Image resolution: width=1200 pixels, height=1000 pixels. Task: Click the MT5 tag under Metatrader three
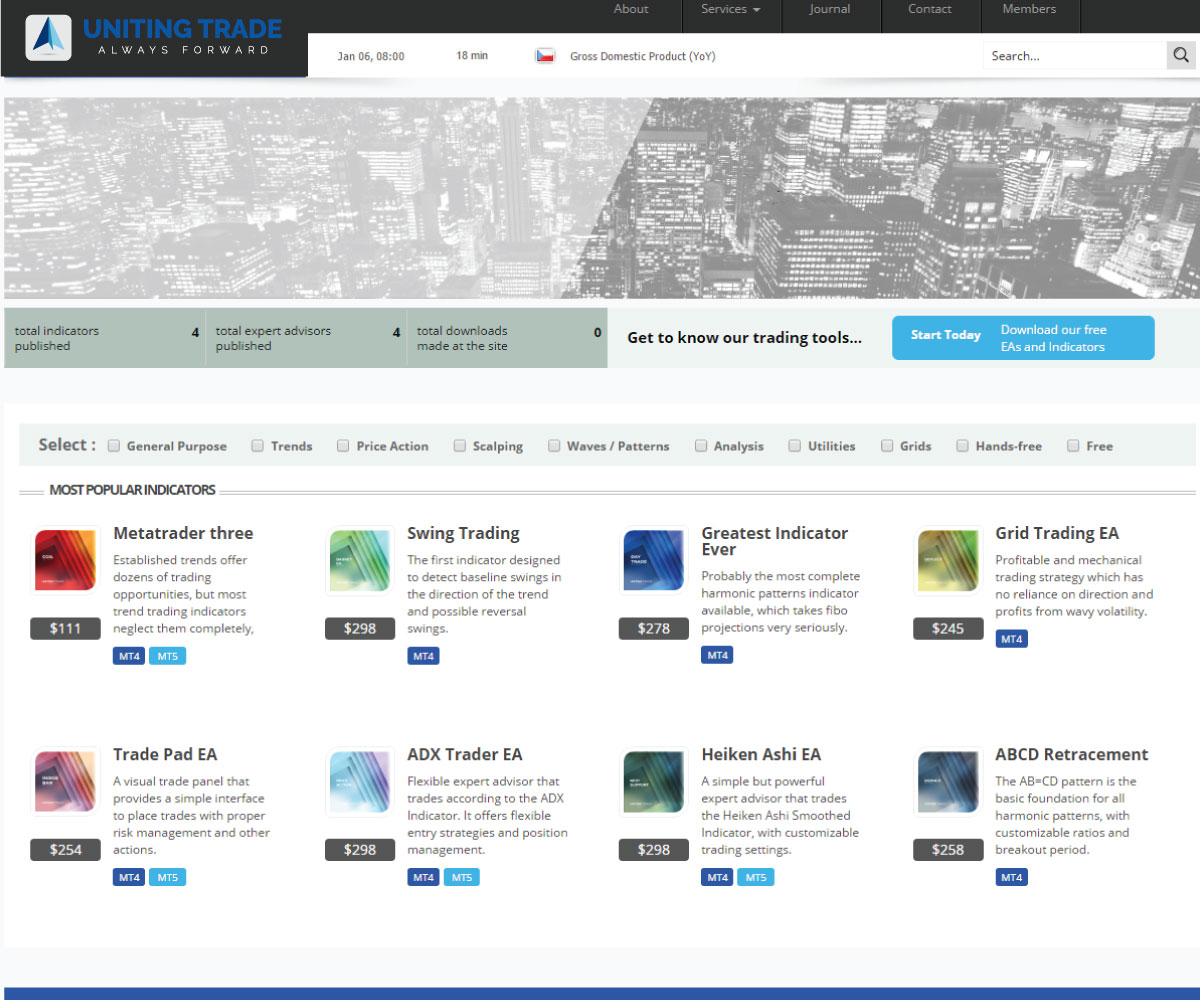click(167, 656)
